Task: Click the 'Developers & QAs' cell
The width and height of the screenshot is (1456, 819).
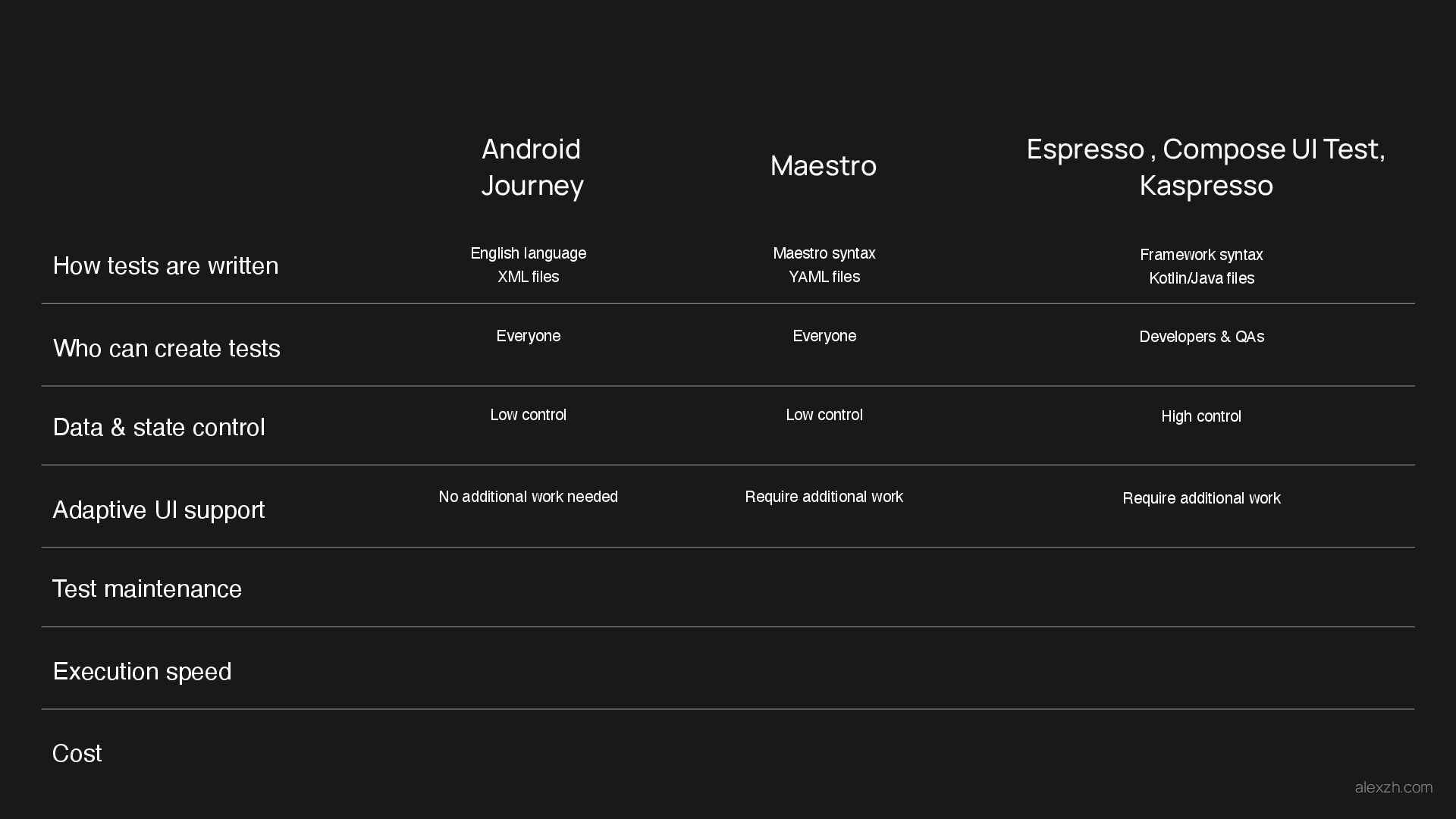Action: (x=1201, y=337)
